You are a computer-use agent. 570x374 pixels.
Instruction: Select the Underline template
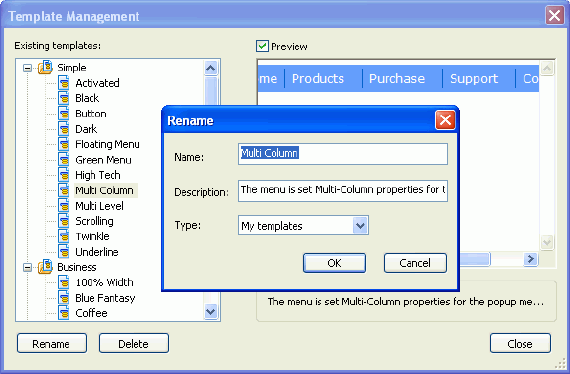[x=97, y=252]
